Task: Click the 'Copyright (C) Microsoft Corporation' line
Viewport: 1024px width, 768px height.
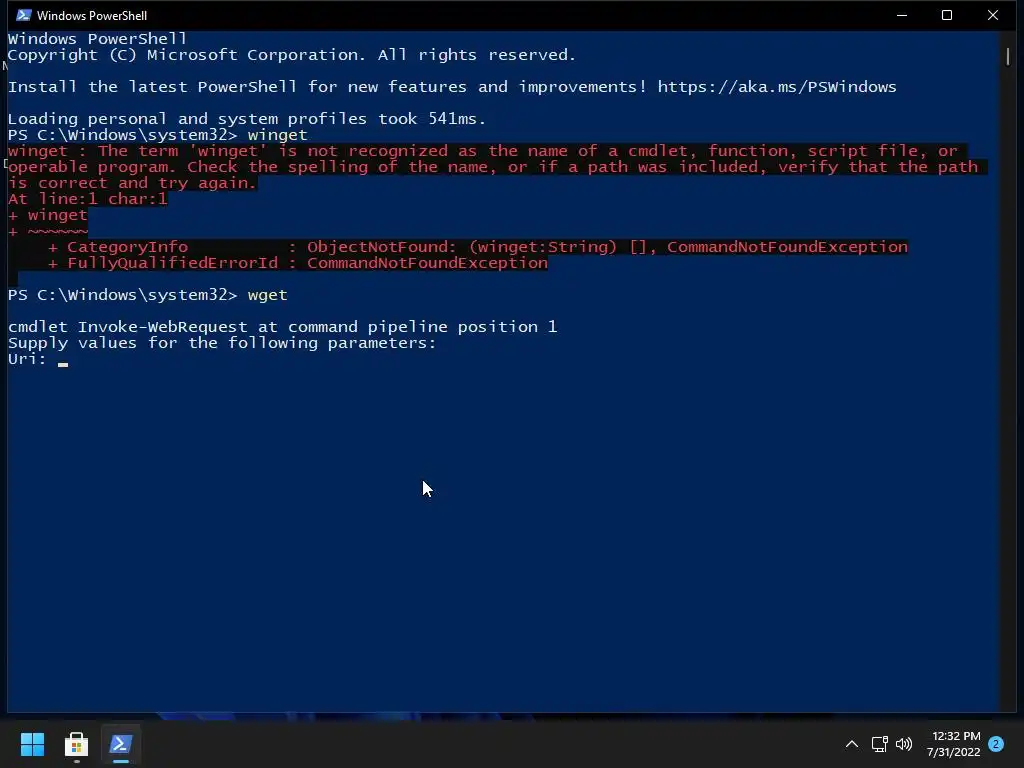Action: tap(291, 55)
